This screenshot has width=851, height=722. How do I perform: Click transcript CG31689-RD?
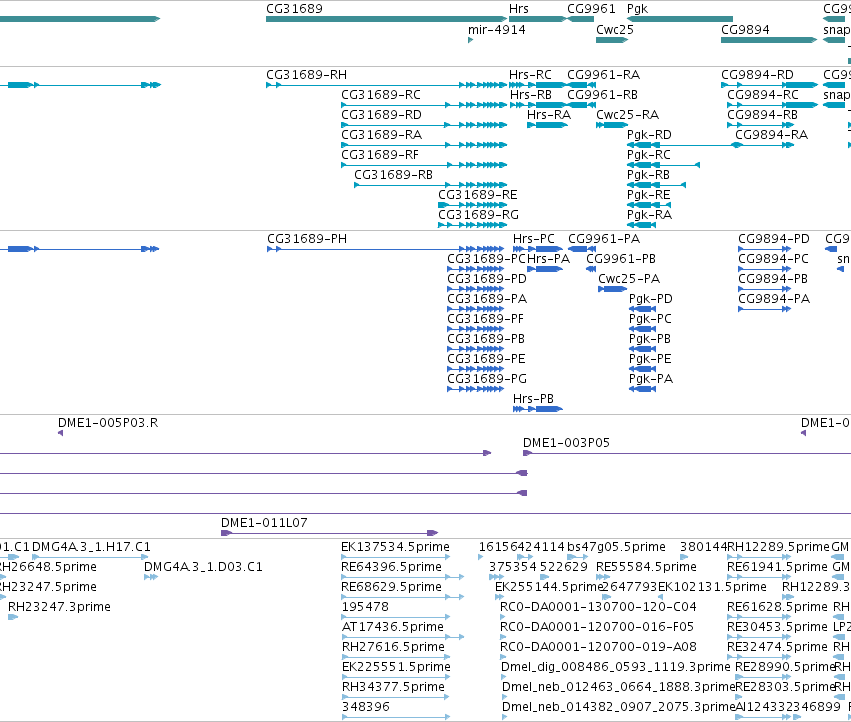point(381,115)
